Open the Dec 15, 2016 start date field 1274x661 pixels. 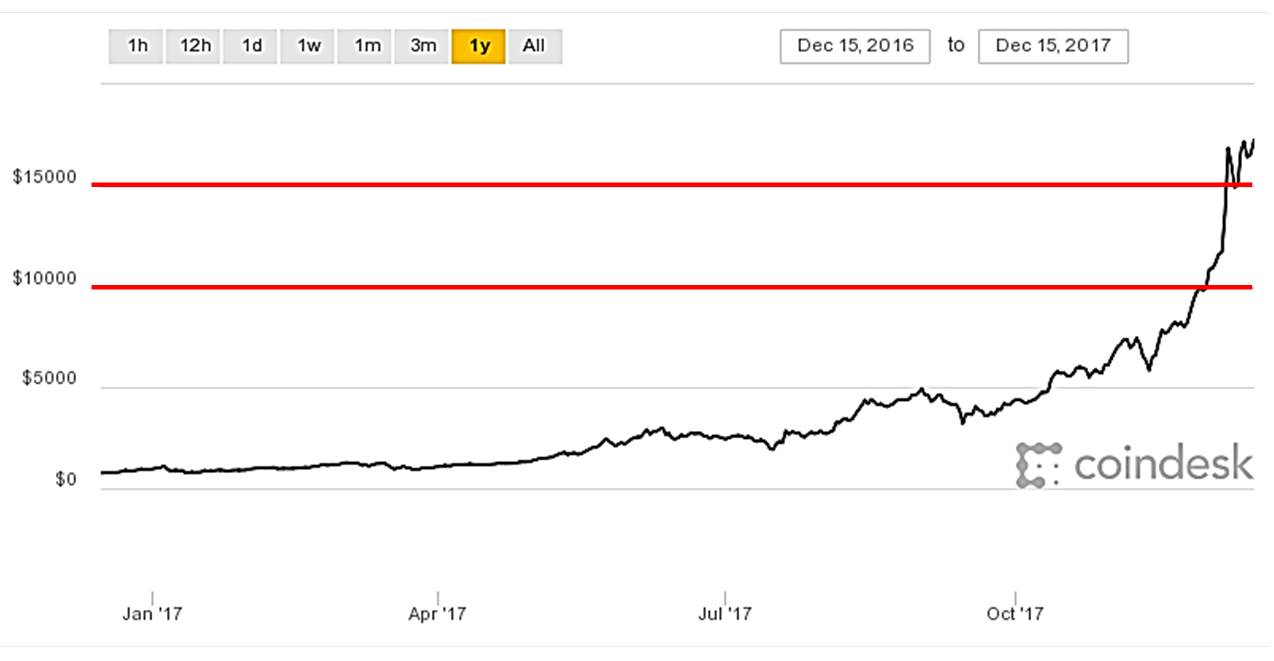[855, 46]
